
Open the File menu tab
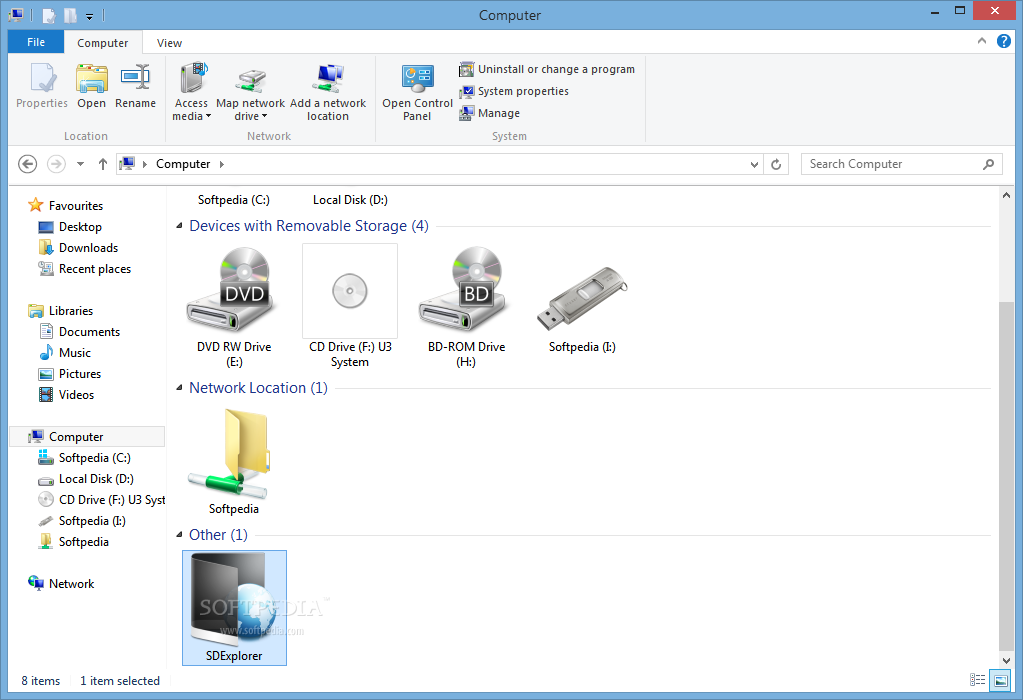pyautogui.click(x=36, y=42)
